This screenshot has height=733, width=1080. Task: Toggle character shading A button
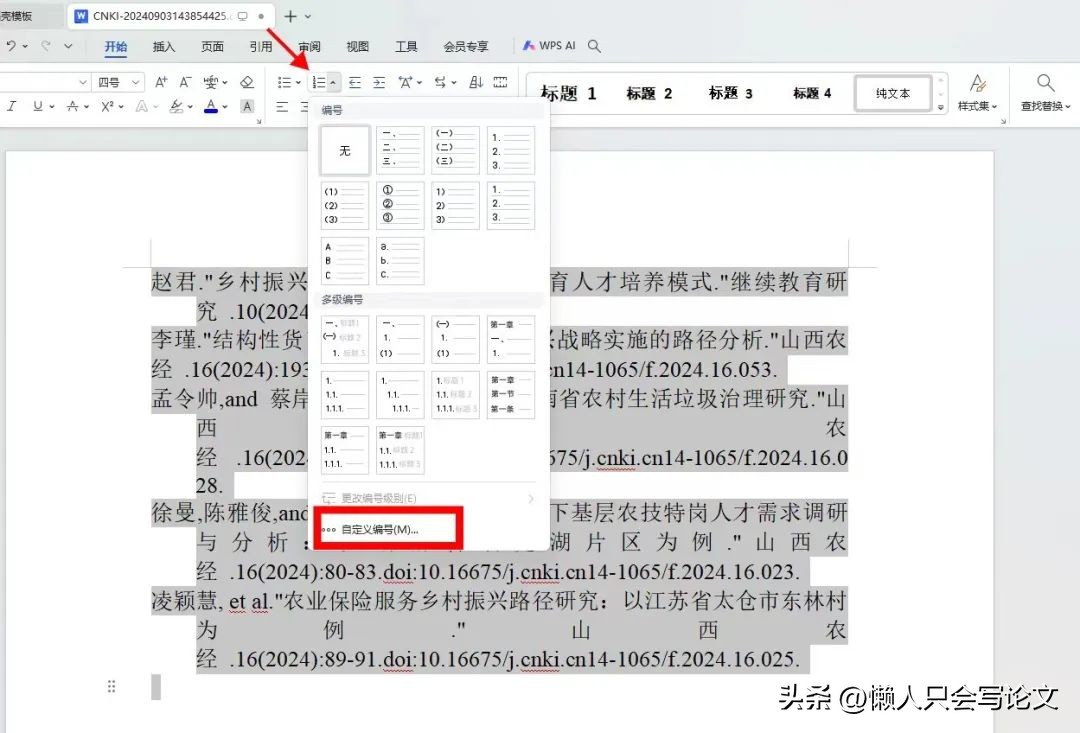pyautogui.click(x=247, y=106)
